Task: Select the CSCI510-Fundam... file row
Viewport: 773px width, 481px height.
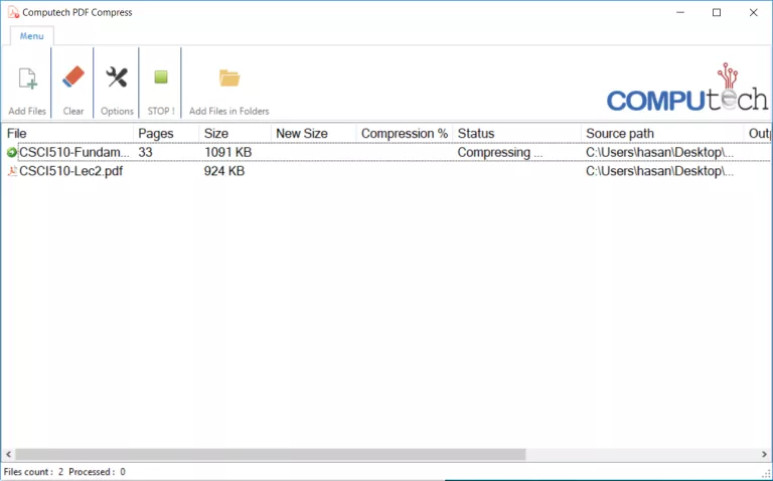Action: 386,152
